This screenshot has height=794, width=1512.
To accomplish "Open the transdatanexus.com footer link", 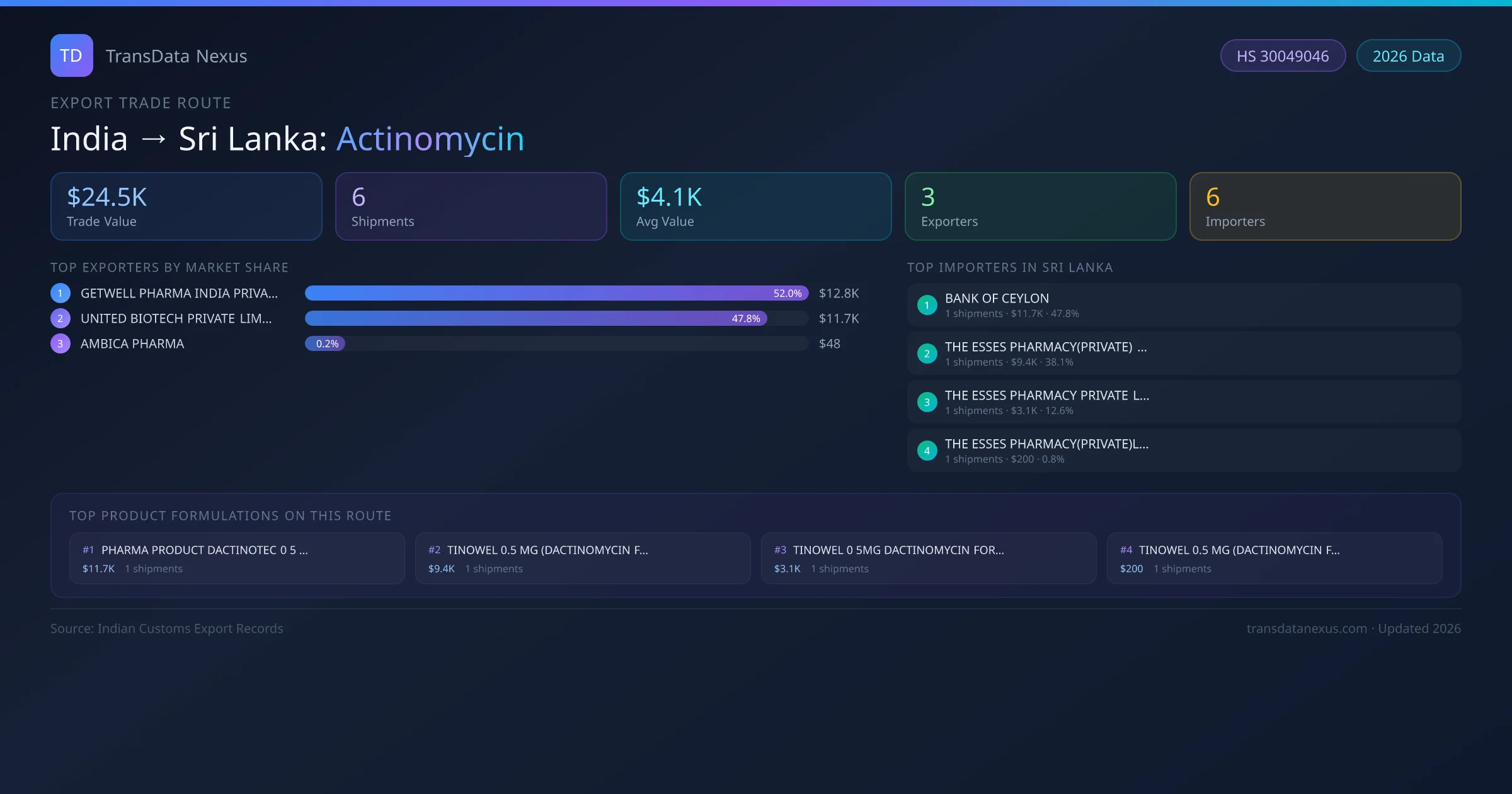I will [1306, 628].
